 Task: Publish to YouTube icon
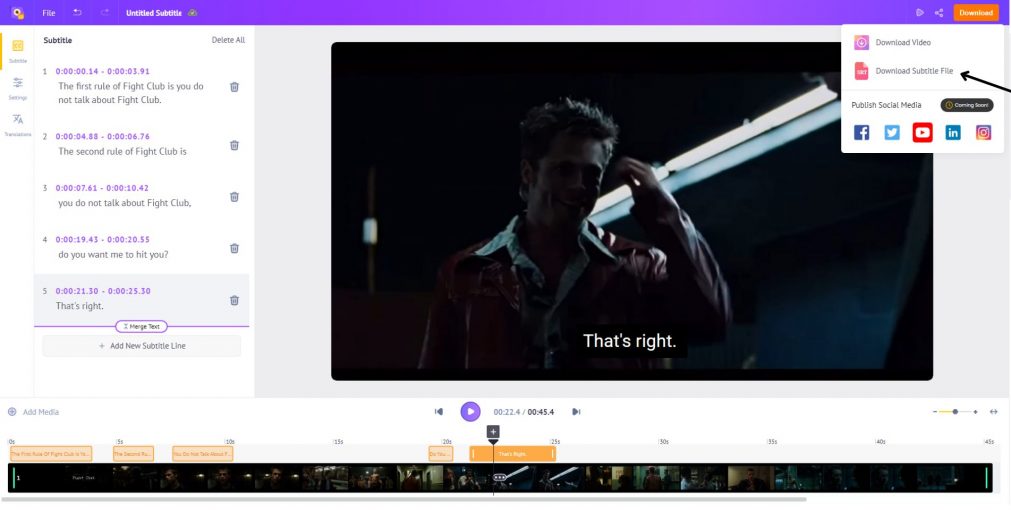pyautogui.click(x=922, y=132)
